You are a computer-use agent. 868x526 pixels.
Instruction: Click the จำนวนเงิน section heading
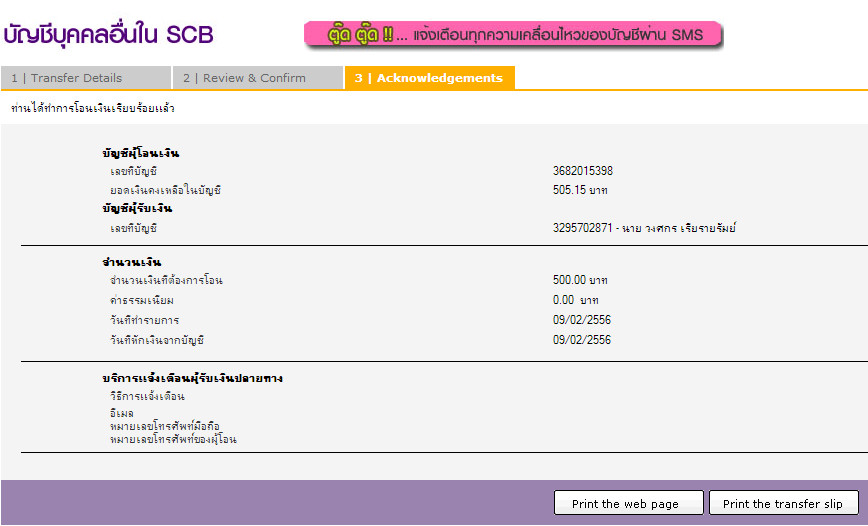(x=132, y=262)
